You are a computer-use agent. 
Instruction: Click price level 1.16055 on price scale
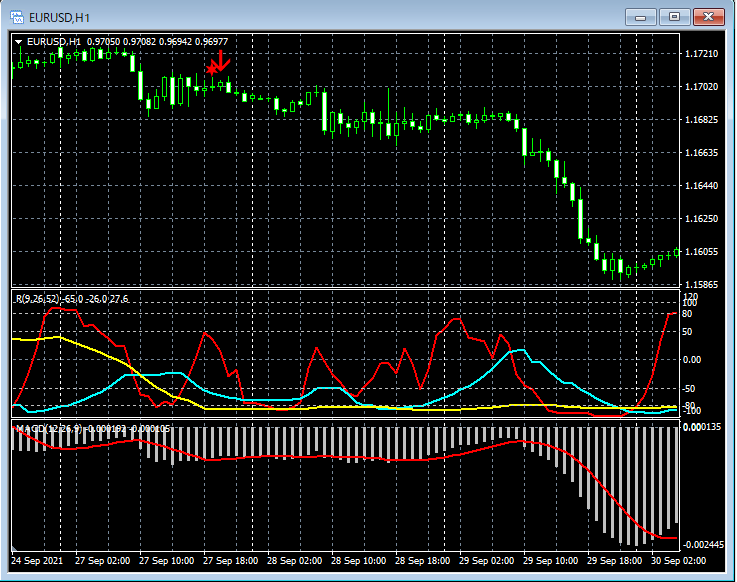tap(702, 252)
